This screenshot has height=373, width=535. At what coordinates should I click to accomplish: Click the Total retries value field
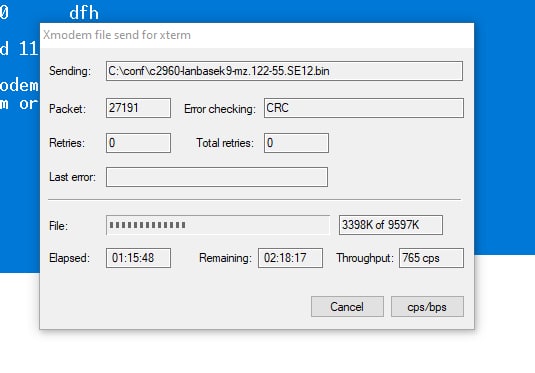[296, 143]
